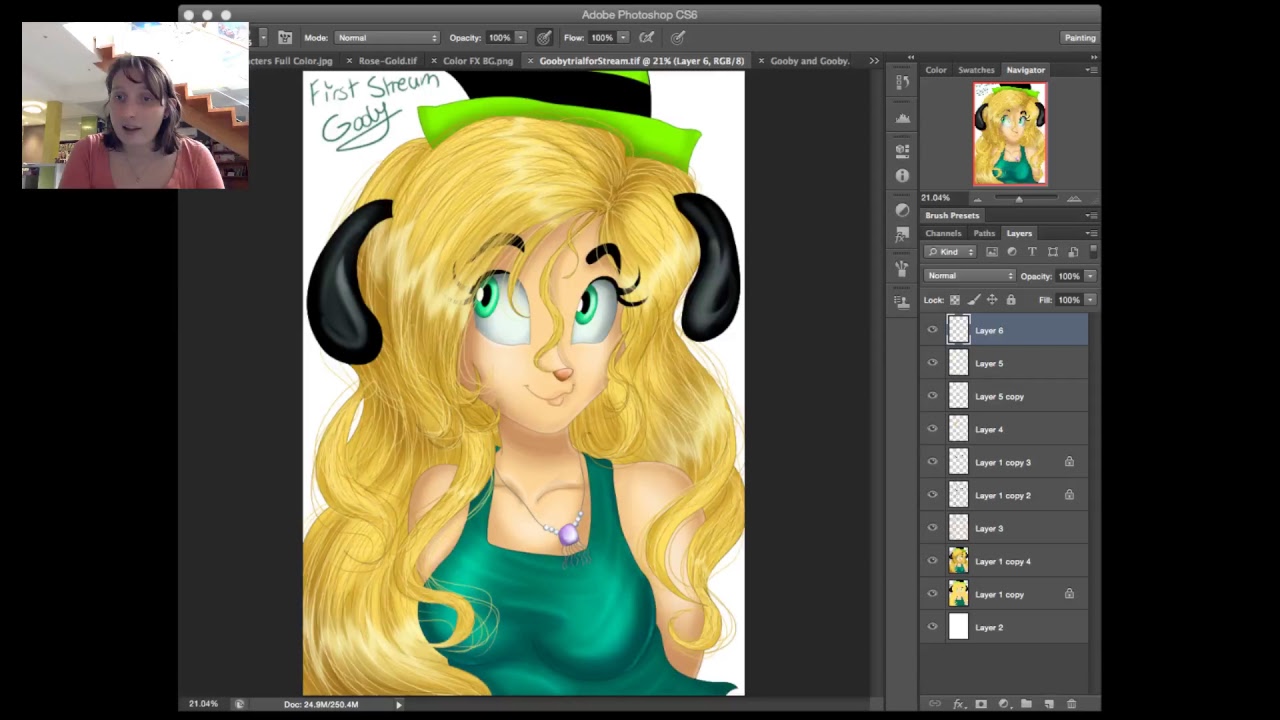Viewport: 1280px width, 720px height.
Task: Click the Navigator zoom slider
Action: point(1019,198)
